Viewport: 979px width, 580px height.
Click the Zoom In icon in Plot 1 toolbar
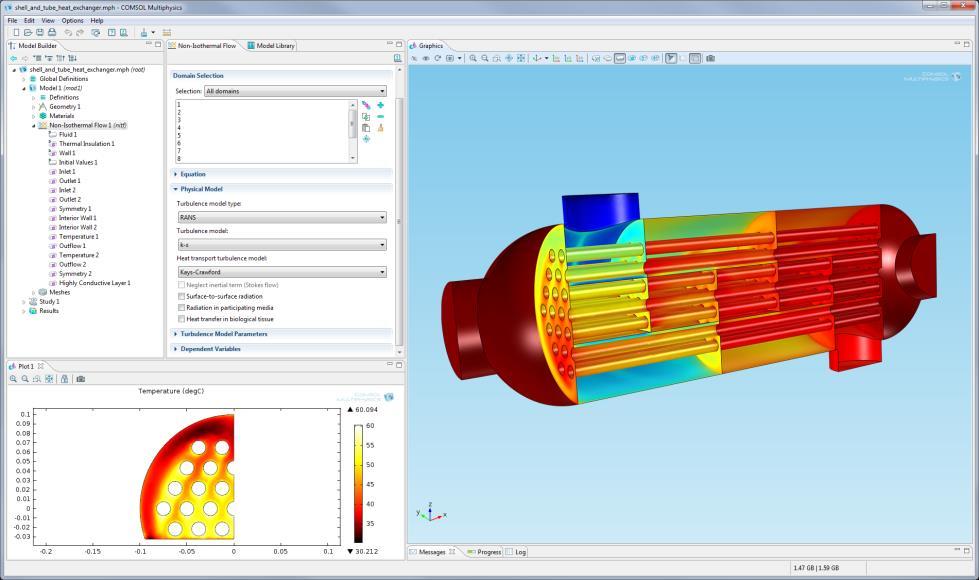tap(13, 379)
